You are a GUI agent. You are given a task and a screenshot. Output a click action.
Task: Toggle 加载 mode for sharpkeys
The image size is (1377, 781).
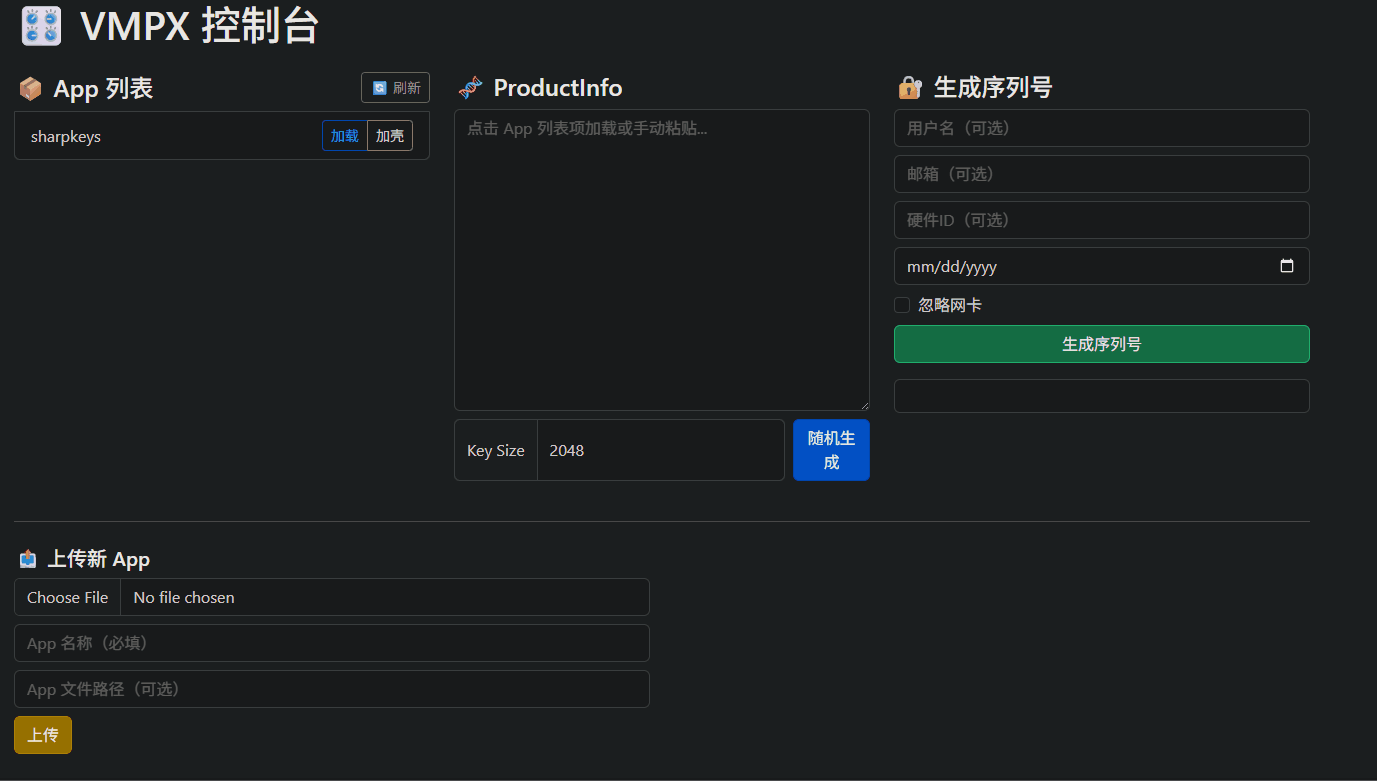click(344, 135)
